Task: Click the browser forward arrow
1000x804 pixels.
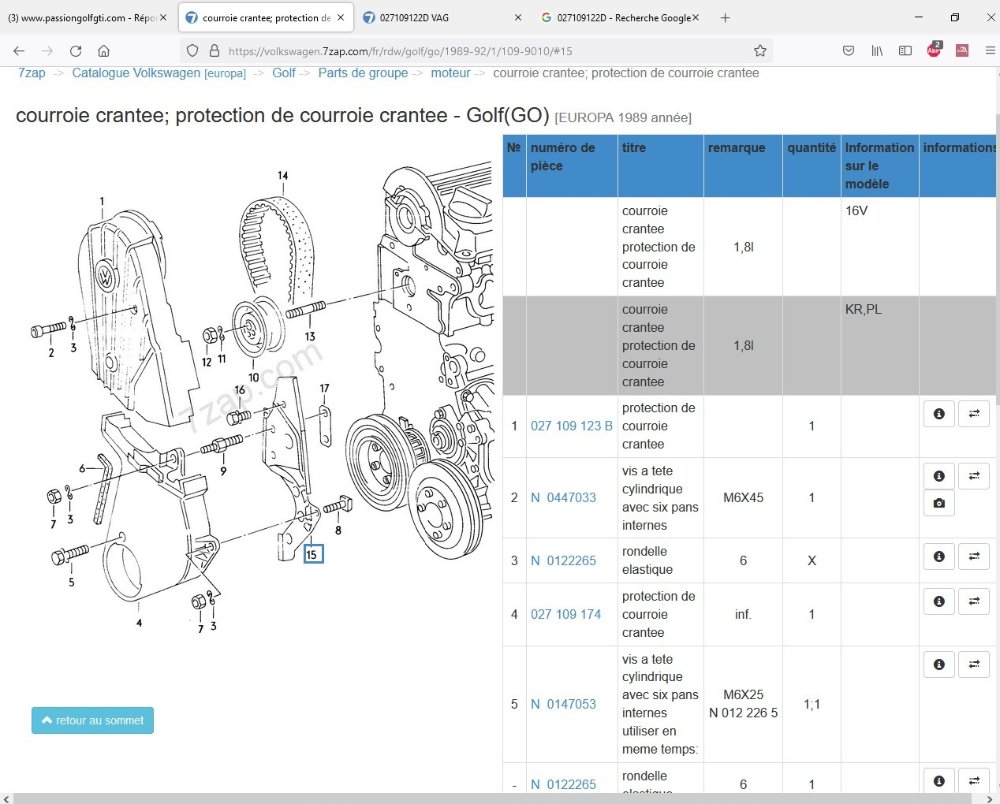Action: [x=47, y=51]
